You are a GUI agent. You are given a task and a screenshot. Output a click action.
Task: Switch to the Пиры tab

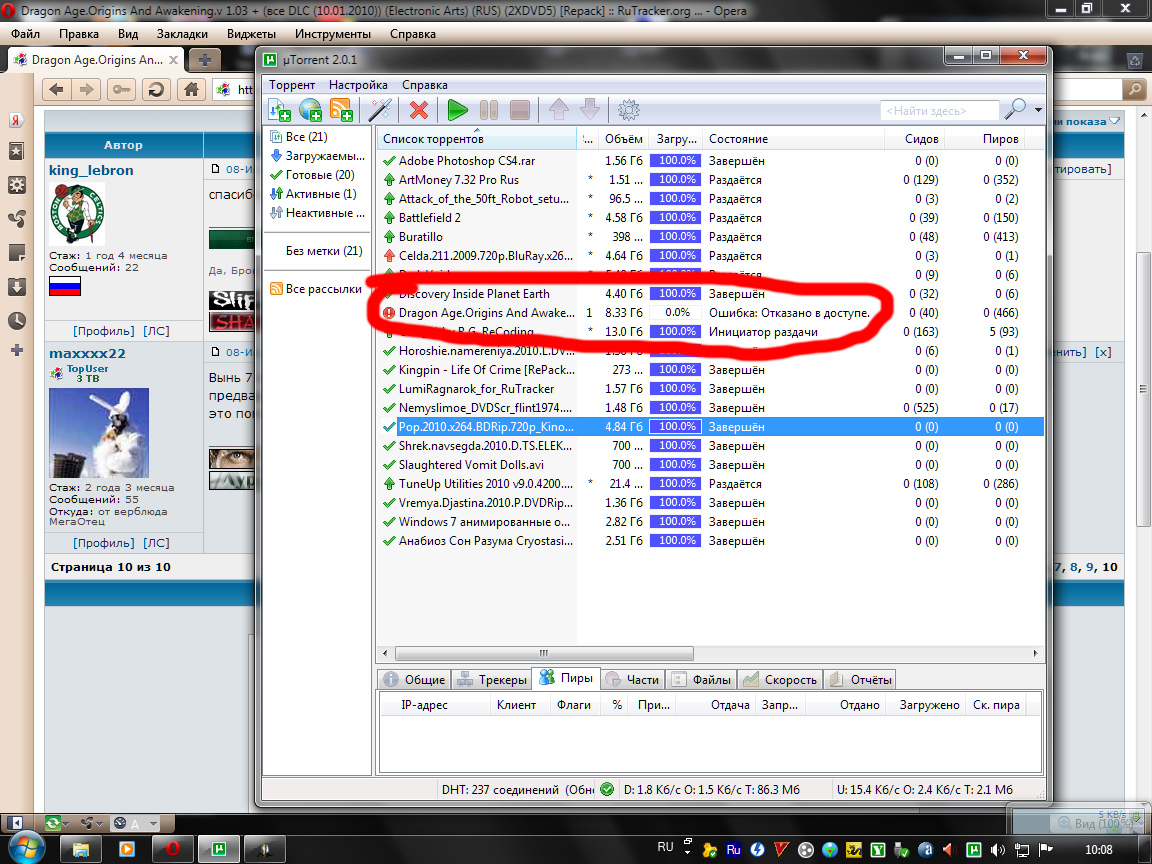click(566, 678)
